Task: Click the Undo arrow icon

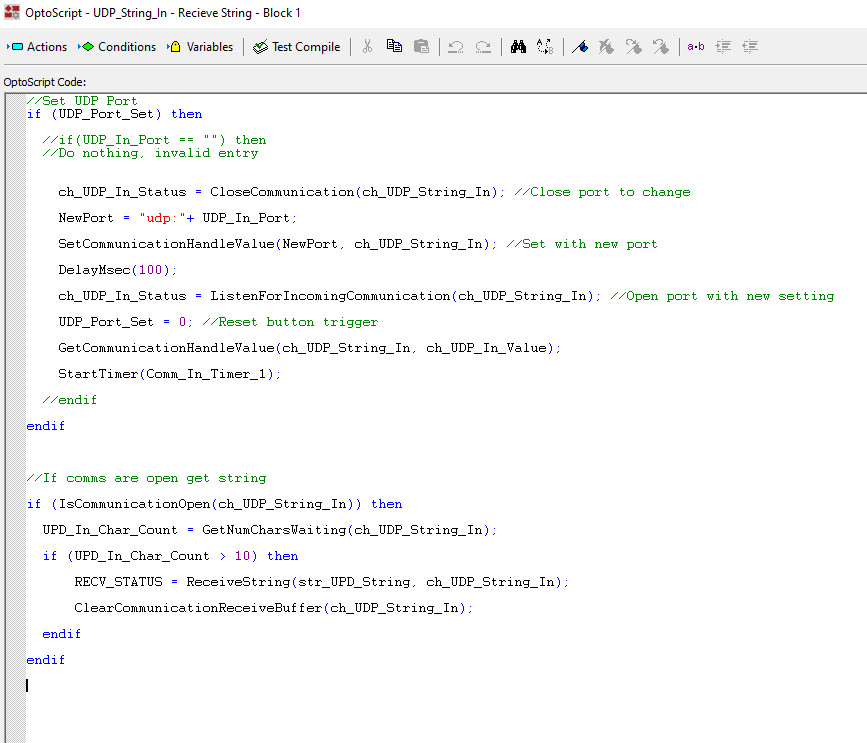Action: (456, 46)
